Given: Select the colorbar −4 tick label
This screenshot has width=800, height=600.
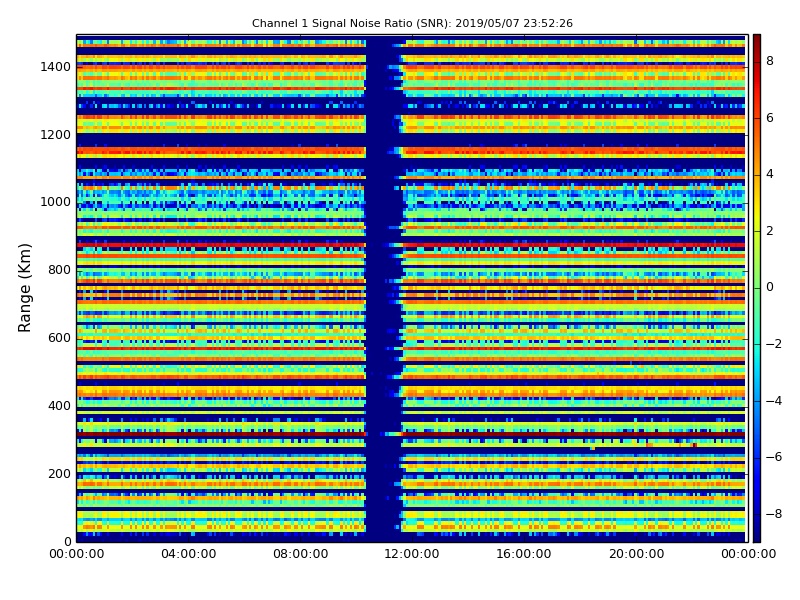Looking at the screenshot, I should 774,401.
